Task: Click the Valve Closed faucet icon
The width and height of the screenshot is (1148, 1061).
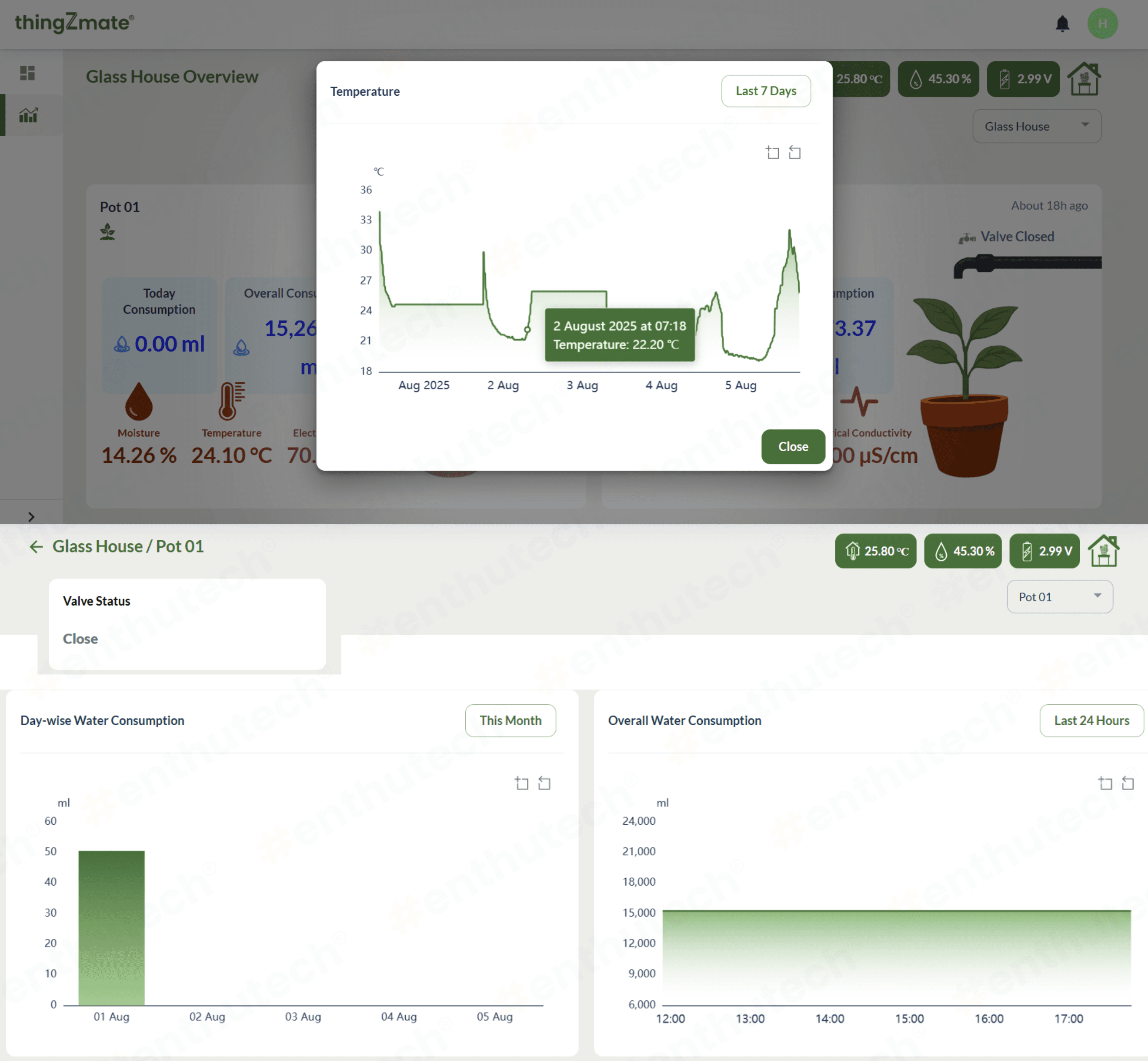Action: pyautogui.click(x=967, y=238)
